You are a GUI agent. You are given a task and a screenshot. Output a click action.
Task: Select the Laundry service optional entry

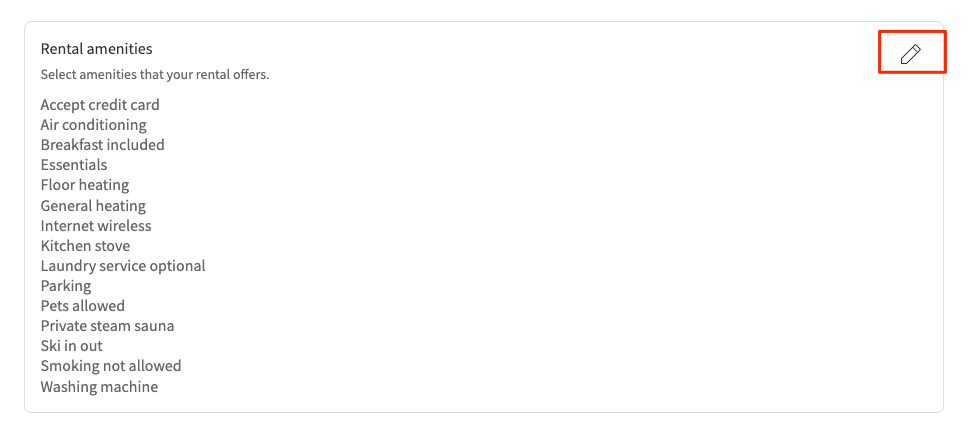(x=123, y=266)
